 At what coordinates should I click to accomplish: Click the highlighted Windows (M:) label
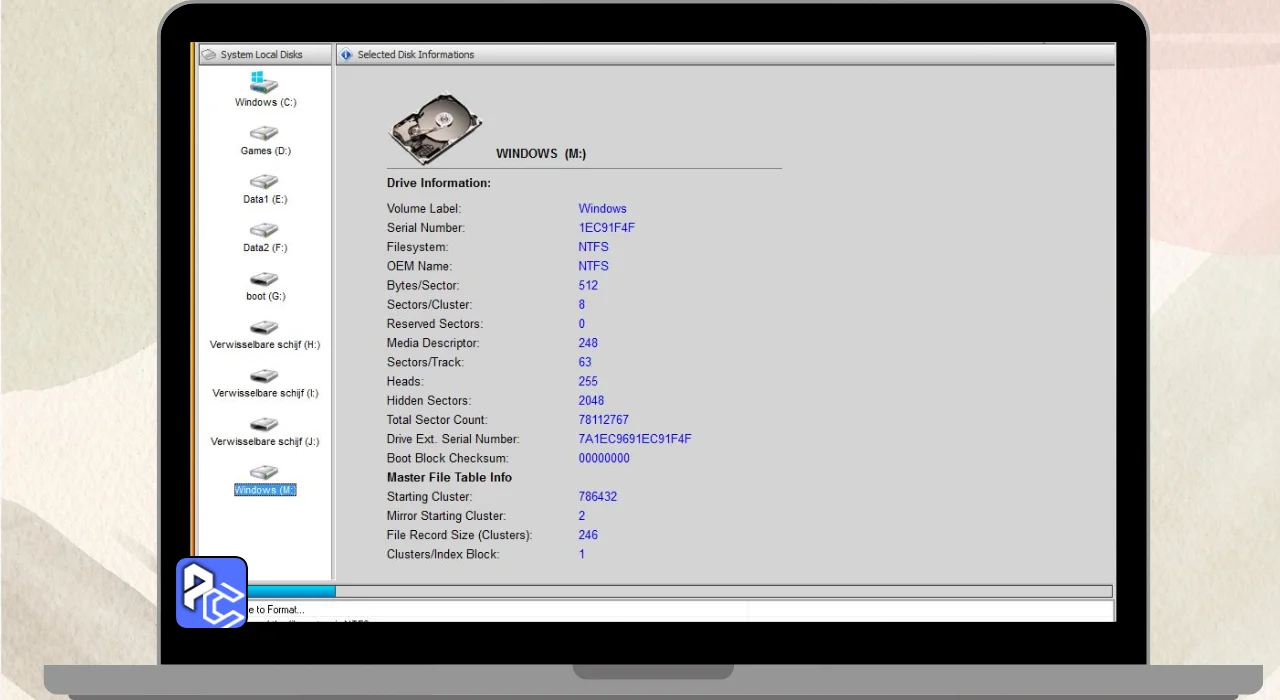coord(265,490)
